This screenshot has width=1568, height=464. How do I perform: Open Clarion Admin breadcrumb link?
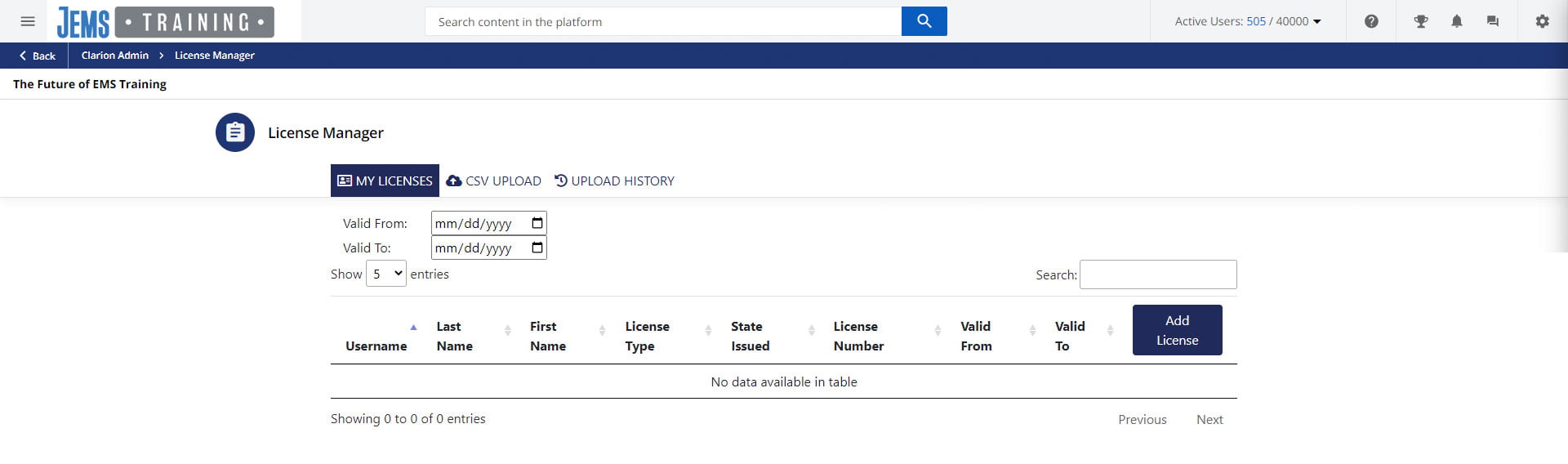click(x=115, y=56)
